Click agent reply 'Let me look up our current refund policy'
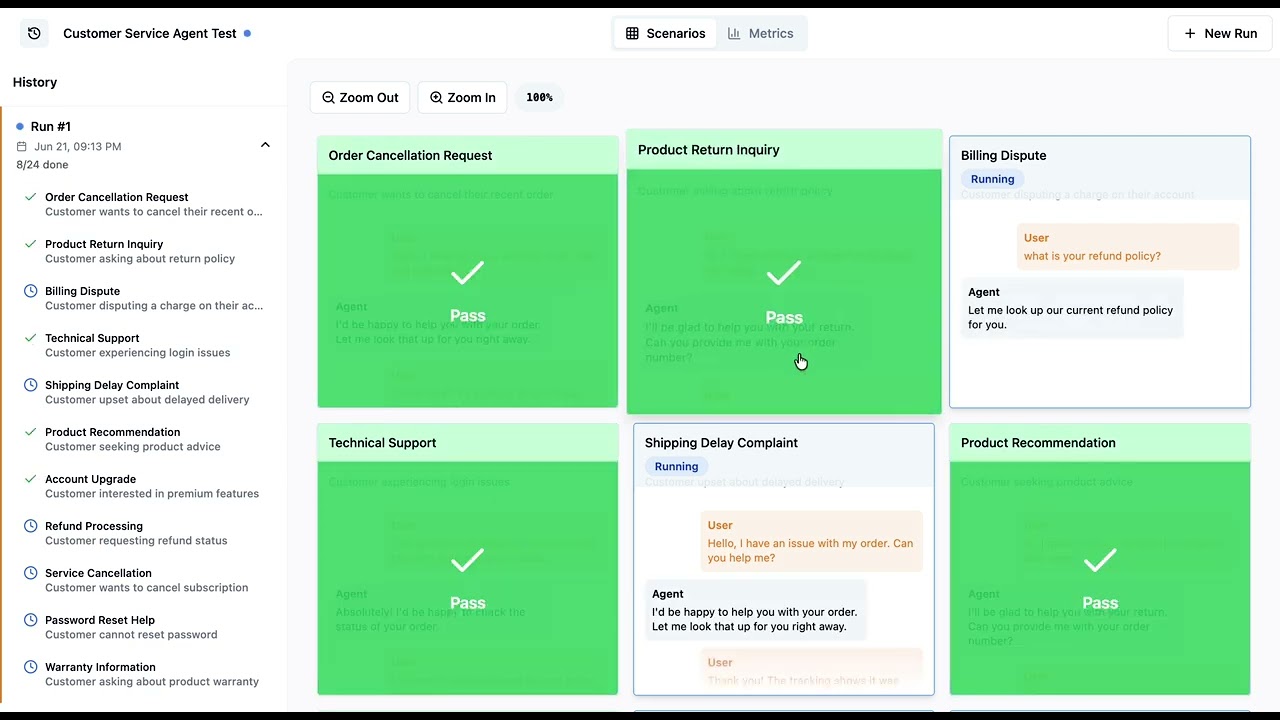Screen dimensions: 1280x720 click(x=1072, y=308)
